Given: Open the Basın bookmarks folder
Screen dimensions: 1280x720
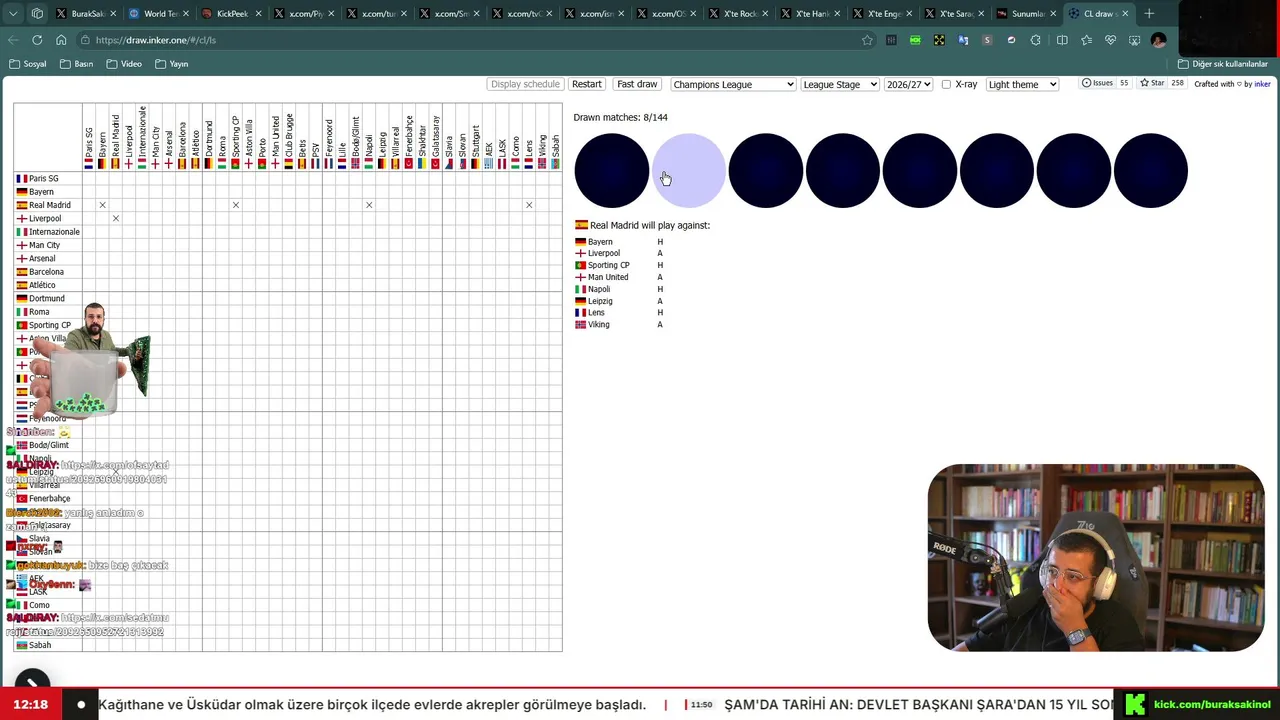Looking at the screenshot, I should [x=76, y=64].
